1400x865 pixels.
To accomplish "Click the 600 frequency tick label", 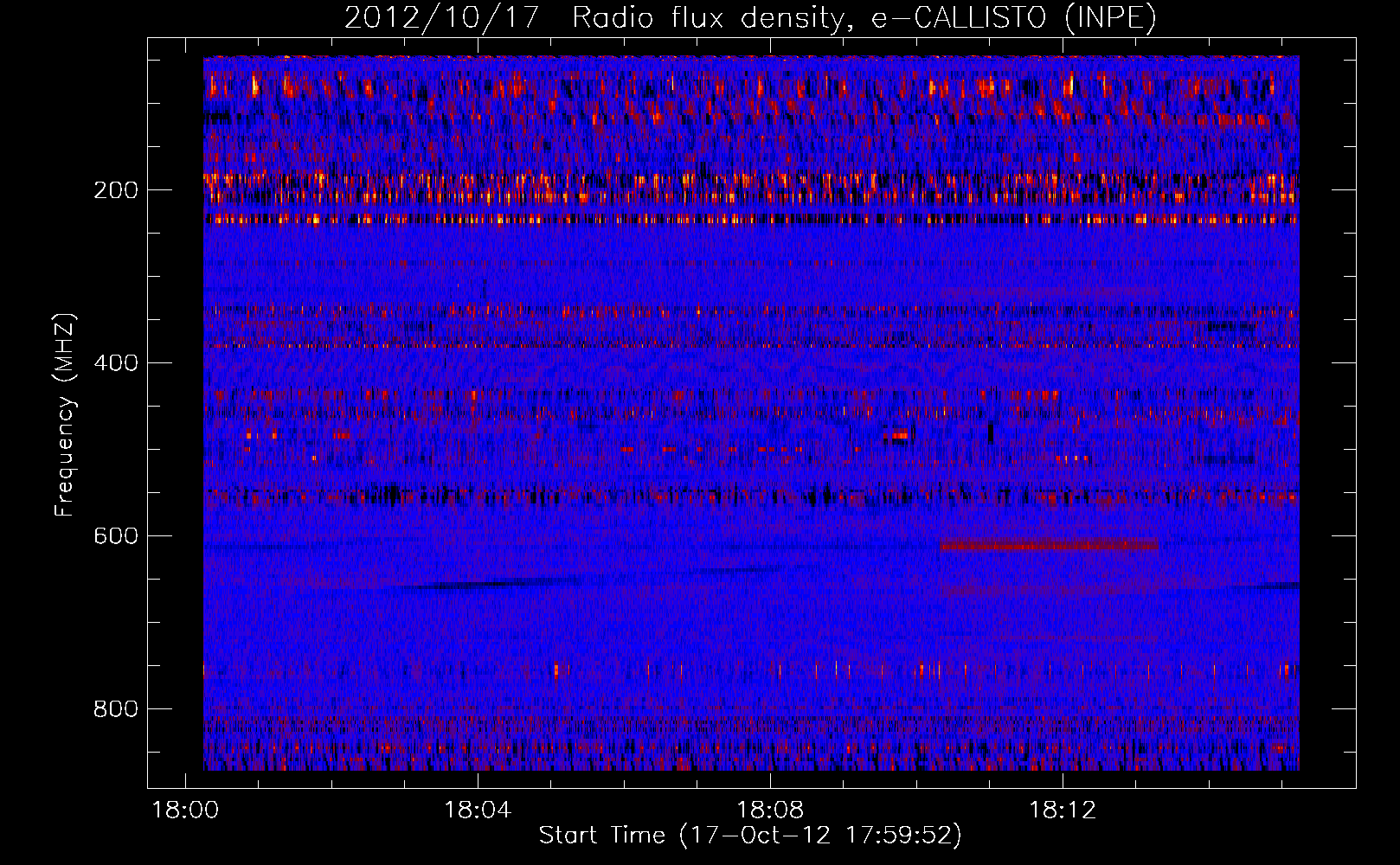I will click(x=116, y=536).
